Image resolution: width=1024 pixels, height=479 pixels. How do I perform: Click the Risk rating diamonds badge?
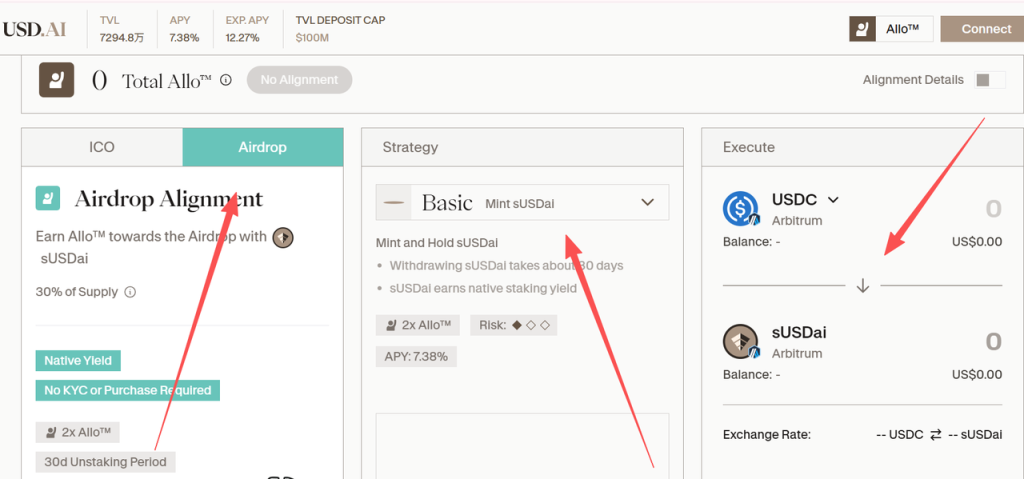[x=513, y=325]
